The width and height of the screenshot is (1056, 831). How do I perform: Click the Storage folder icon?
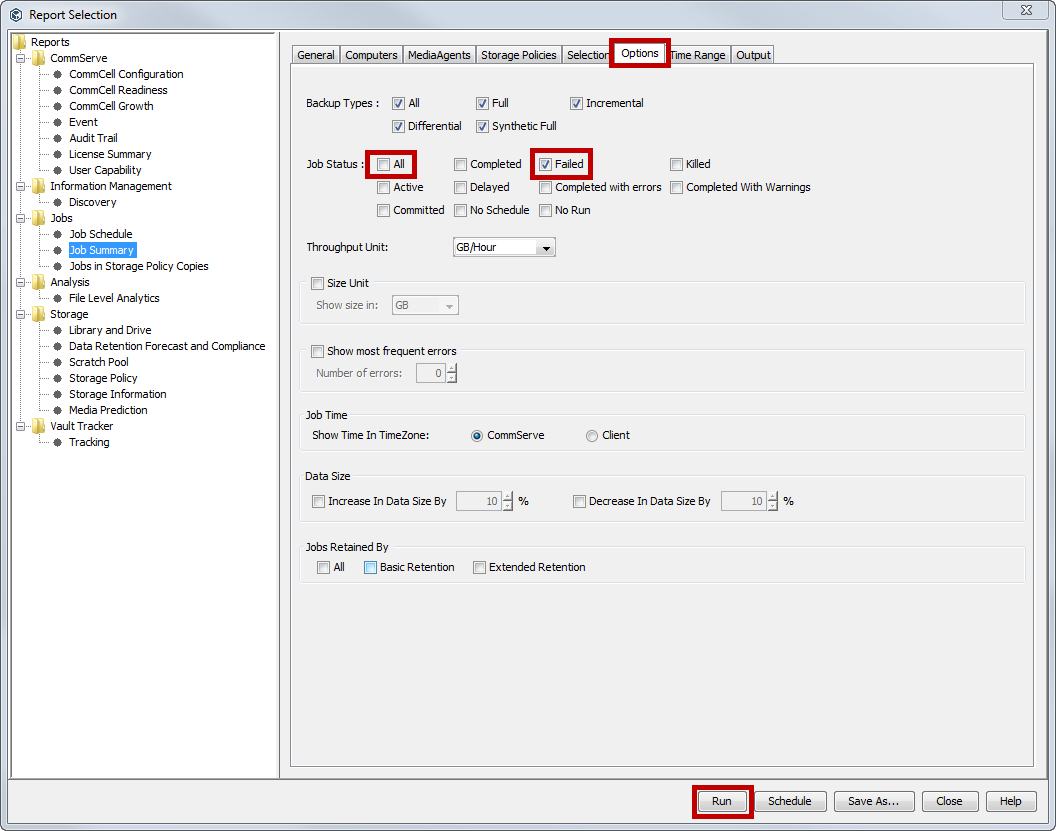click(x=39, y=314)
